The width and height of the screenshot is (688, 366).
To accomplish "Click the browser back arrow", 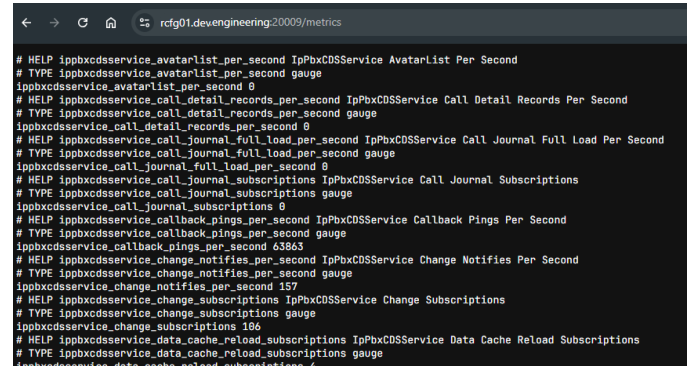I will point(26,23).
